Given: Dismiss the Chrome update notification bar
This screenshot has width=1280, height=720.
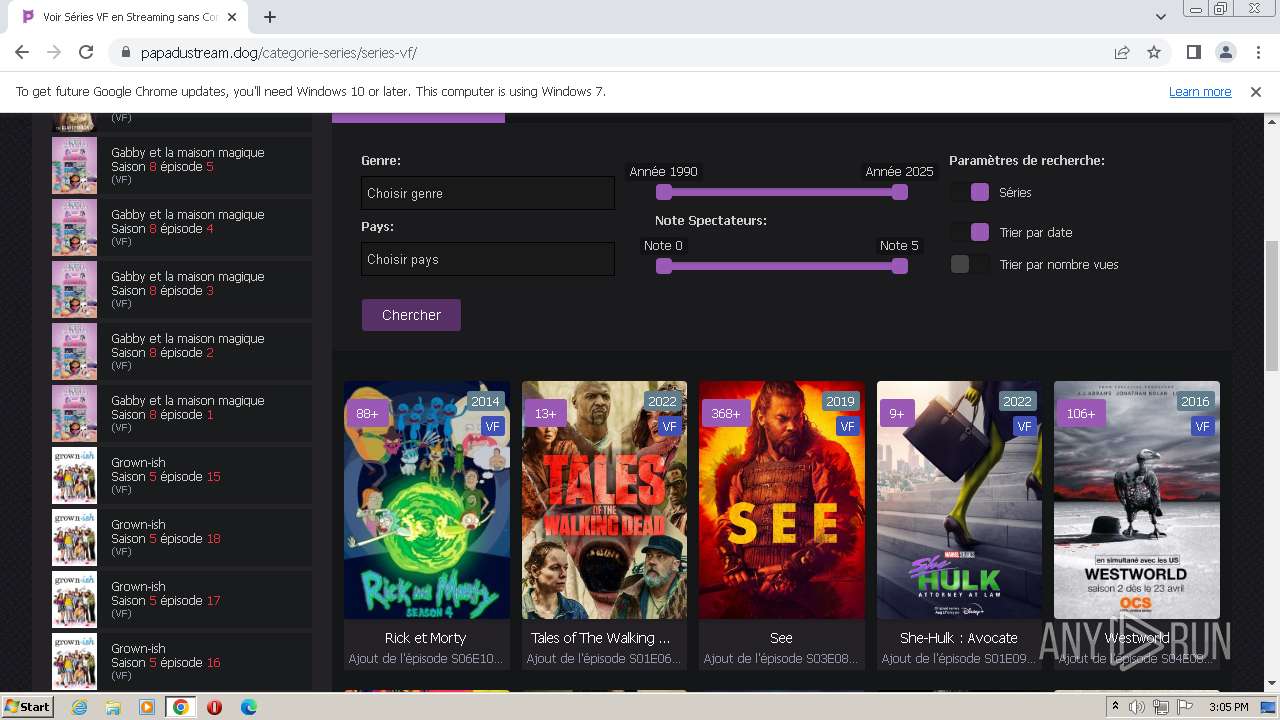Looking at the screenshot, I should tap(1256, 91).
